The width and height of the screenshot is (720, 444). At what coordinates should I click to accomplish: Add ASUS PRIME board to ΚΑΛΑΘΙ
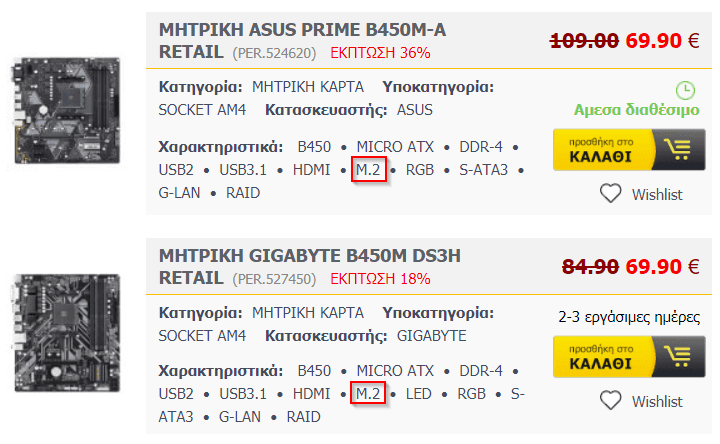(x=629, y=150)
